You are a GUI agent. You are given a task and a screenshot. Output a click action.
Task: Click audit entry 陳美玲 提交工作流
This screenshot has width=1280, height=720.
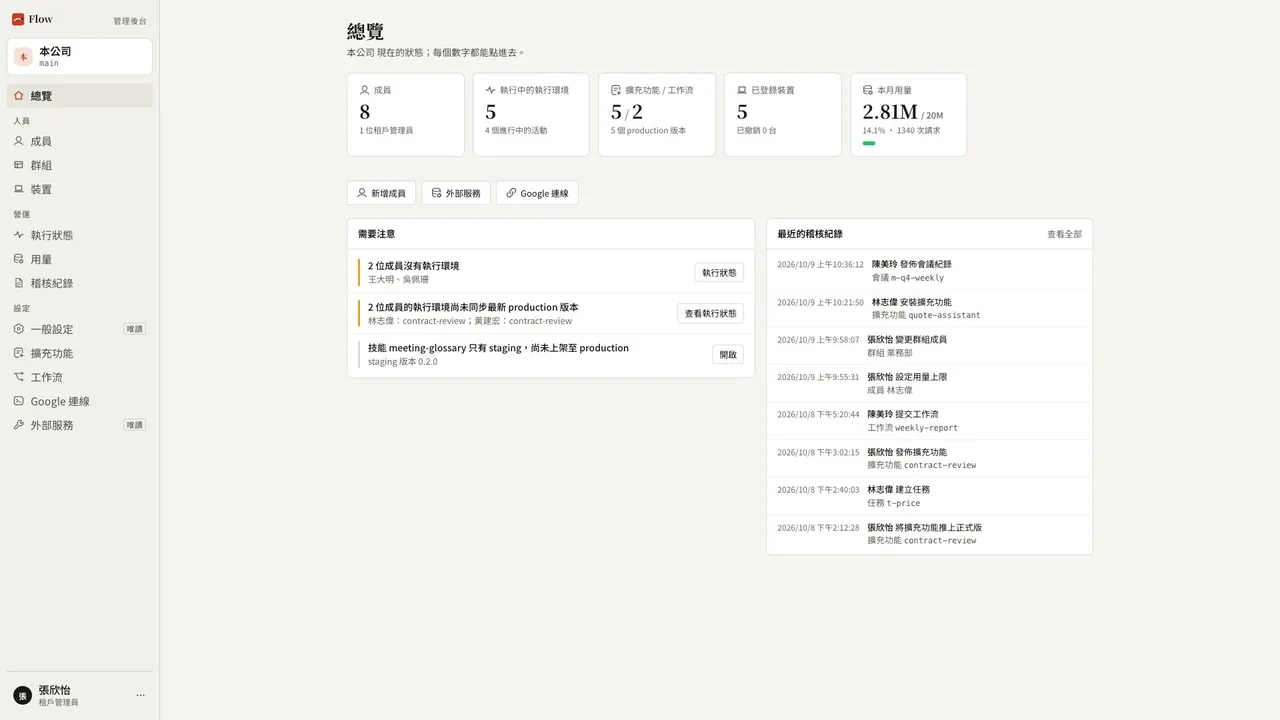(929, 421)
